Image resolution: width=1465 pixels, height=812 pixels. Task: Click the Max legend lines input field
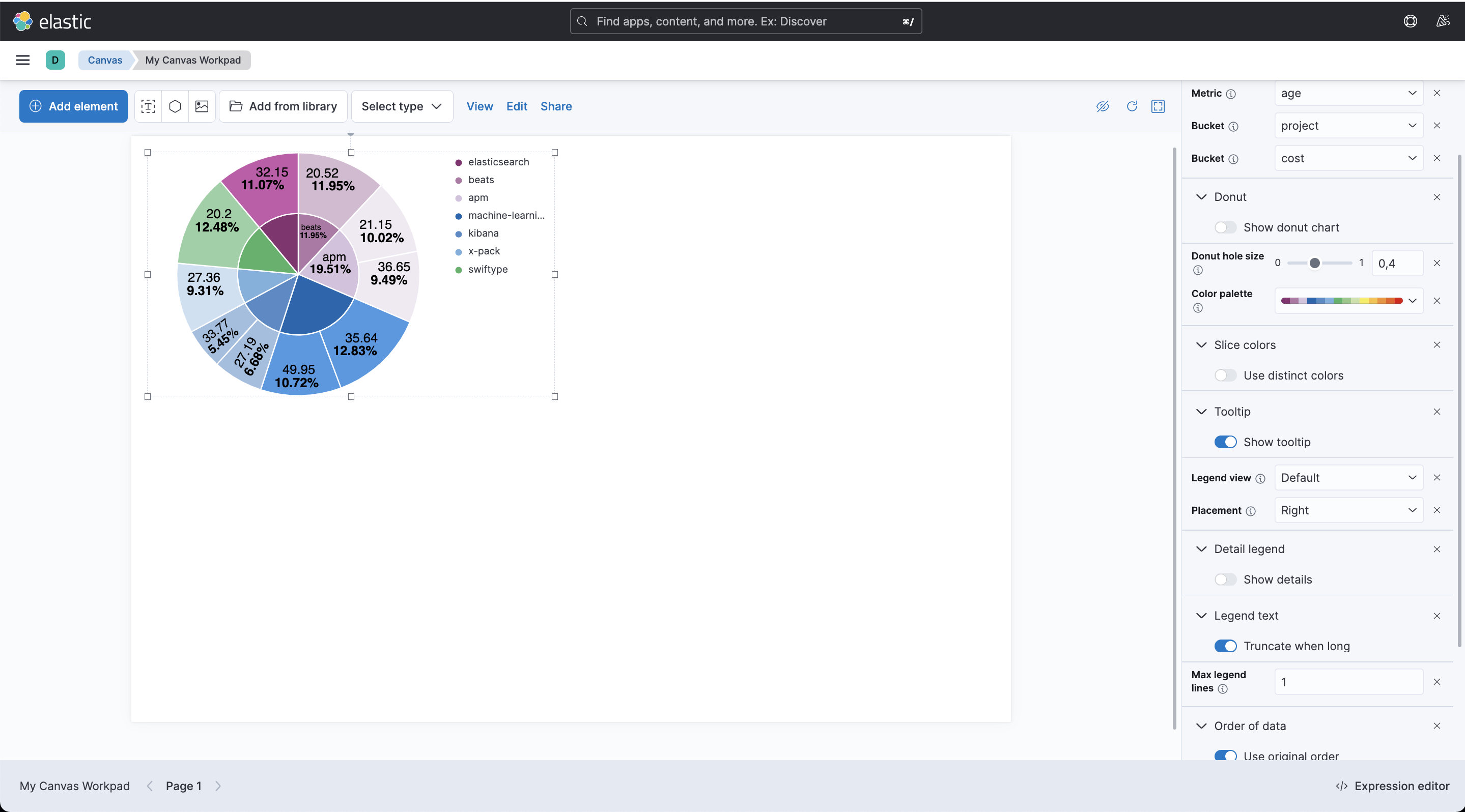[x=1348, y=681]
